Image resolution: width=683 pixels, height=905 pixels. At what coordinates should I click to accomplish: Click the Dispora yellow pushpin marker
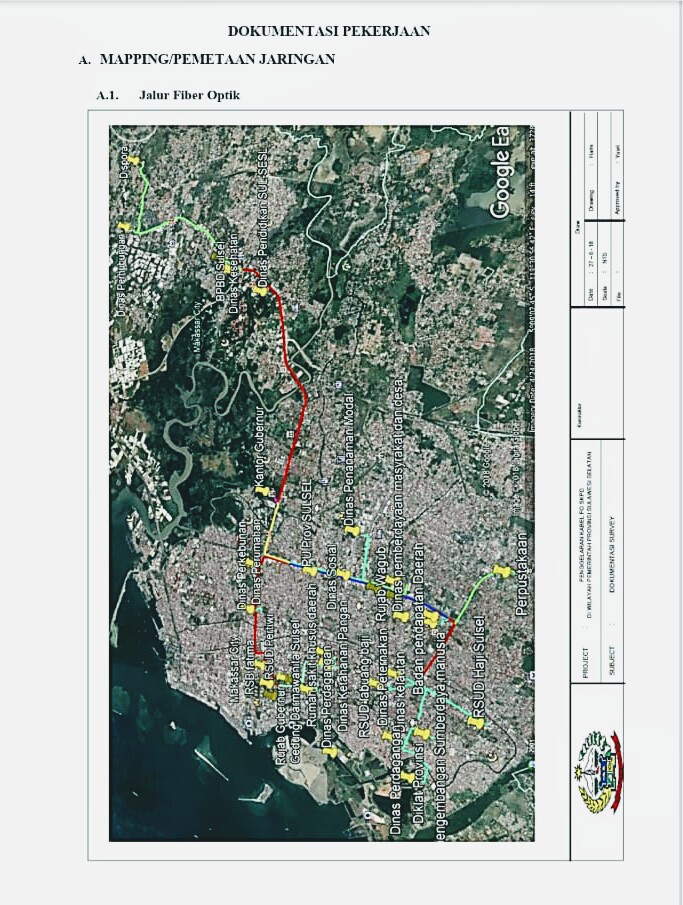(x=131, y=160)
